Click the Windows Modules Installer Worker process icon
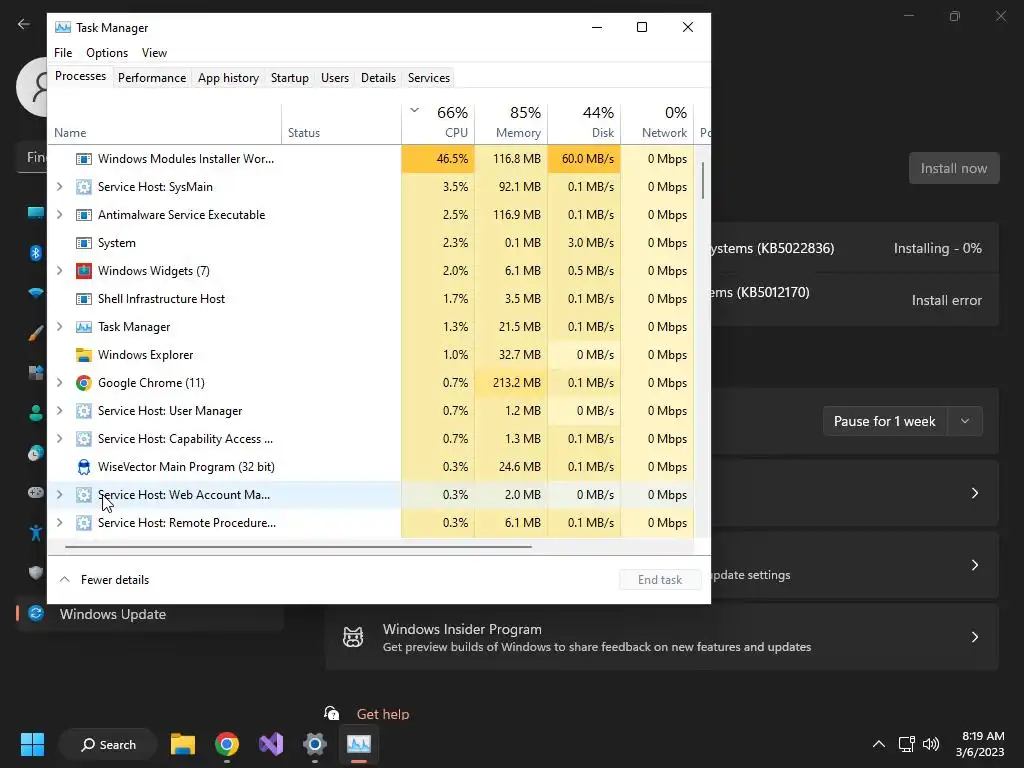Viewport: 1024px width, 768px height. (84, 159)
